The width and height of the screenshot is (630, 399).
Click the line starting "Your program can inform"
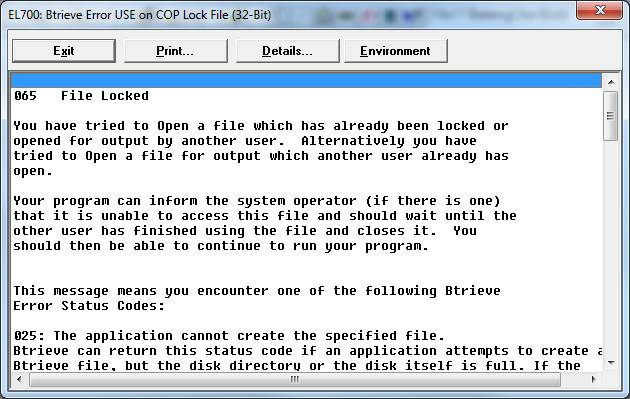click(257, 201)
